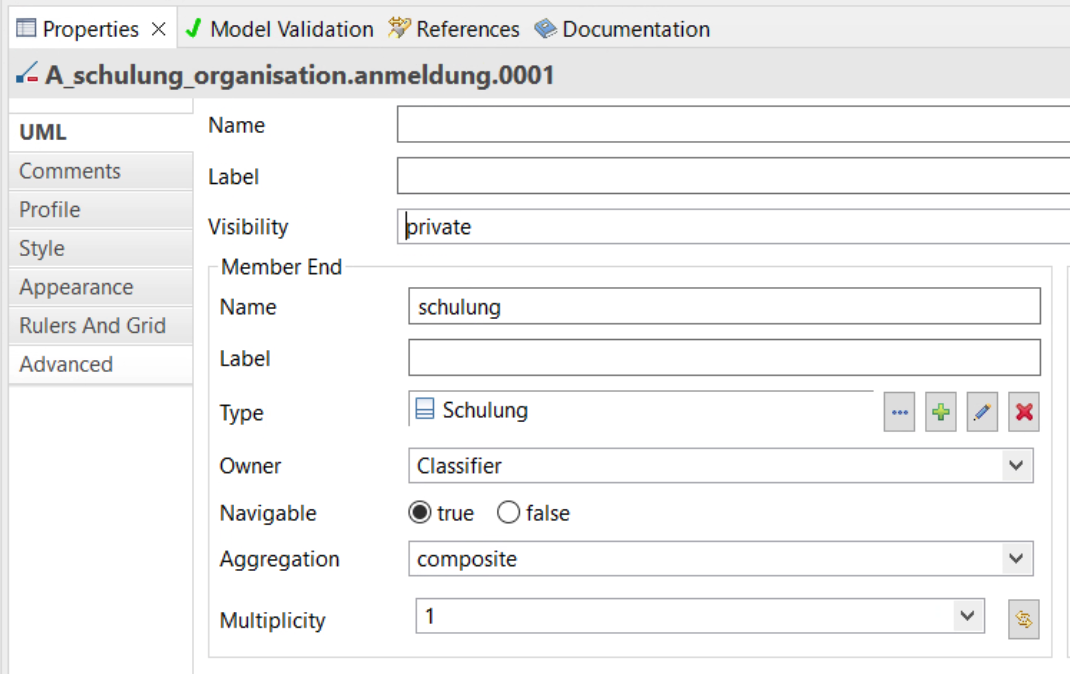Select the Appearance section tab
Image resolution: width=1070 pixels, height=674 pixels.
pyautogui.click(x=101, y=287)
